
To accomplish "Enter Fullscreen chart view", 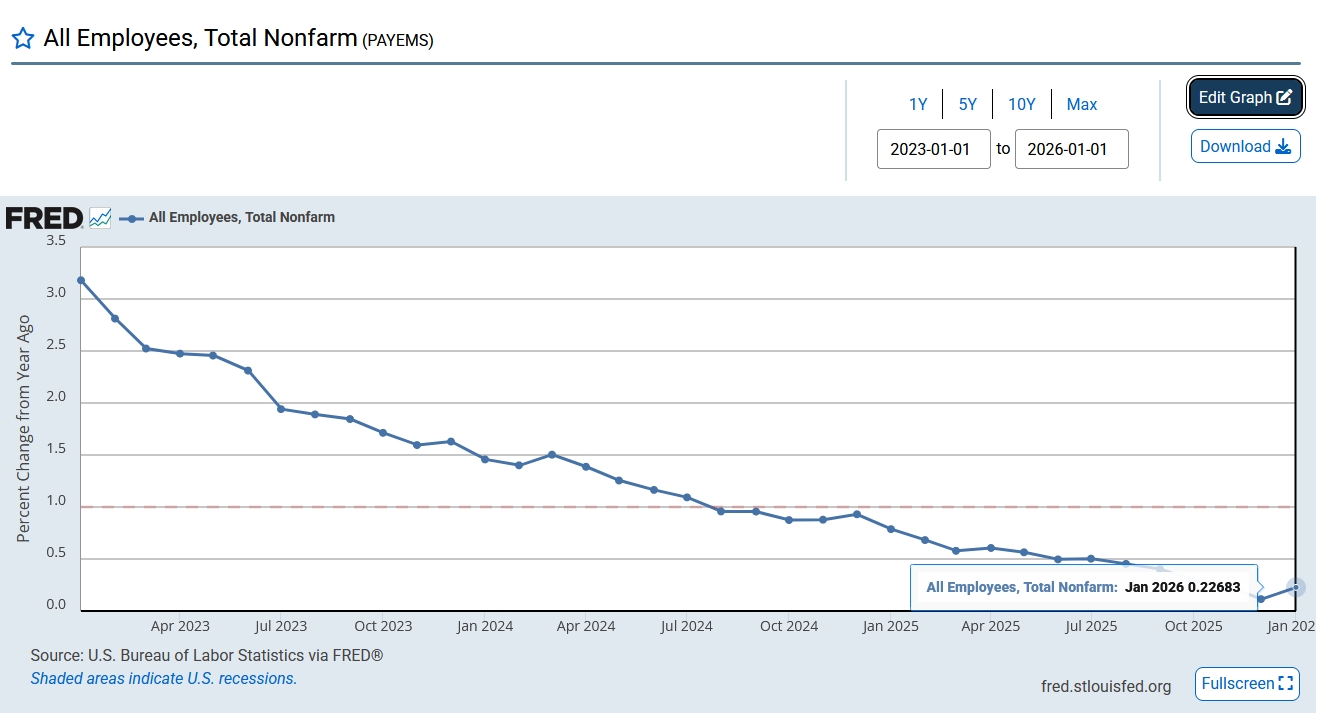I will click(1247, 684).
